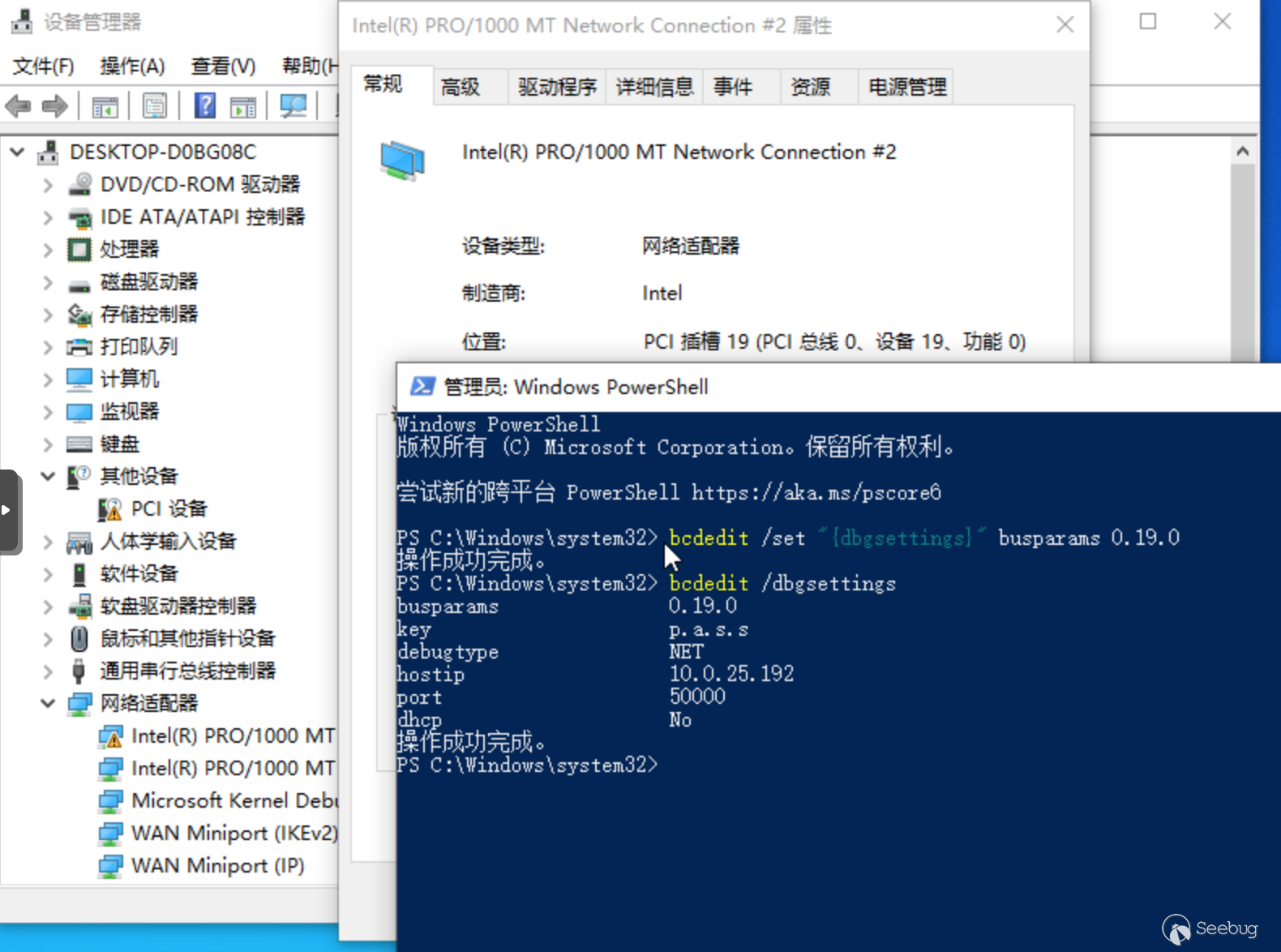Switch to the 电源管理 tab
Viewport: 1281px width, 952px height.
[906, 87]
